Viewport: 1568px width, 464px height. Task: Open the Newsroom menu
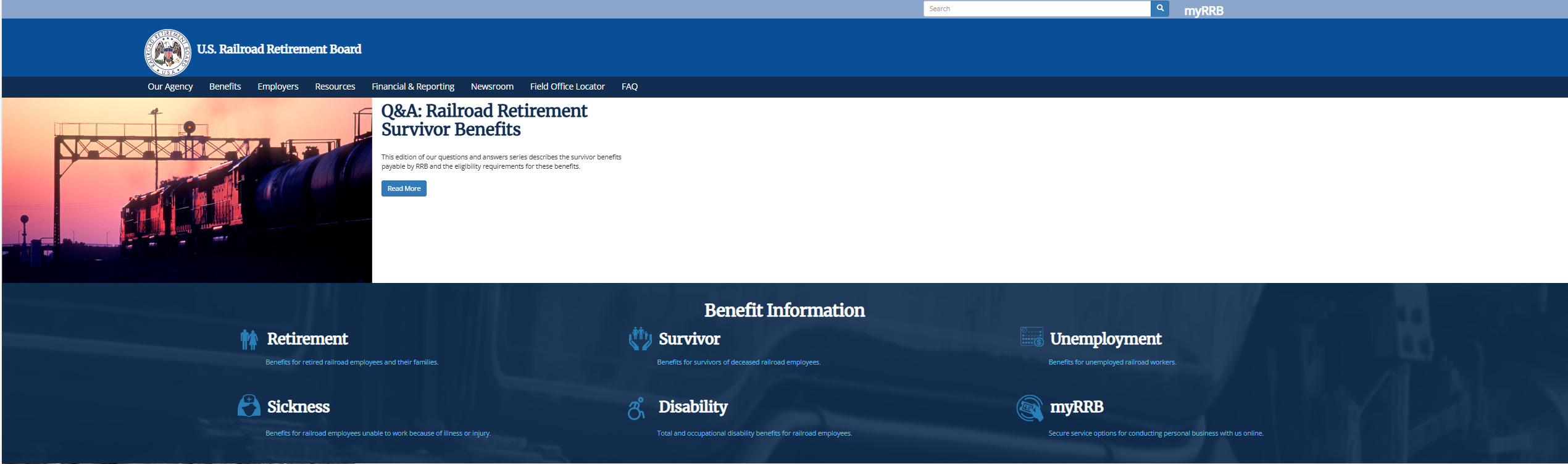click(x=492, y=86)
